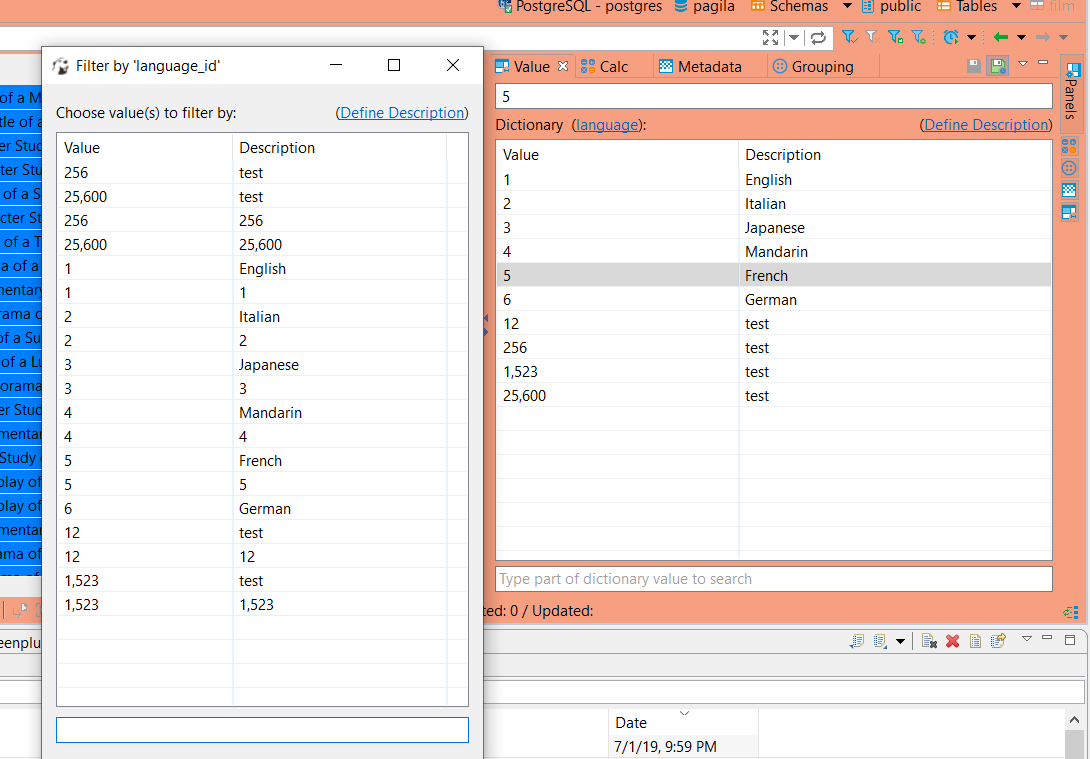
Task: Refresh the current result set
Action: coord(818,36)
